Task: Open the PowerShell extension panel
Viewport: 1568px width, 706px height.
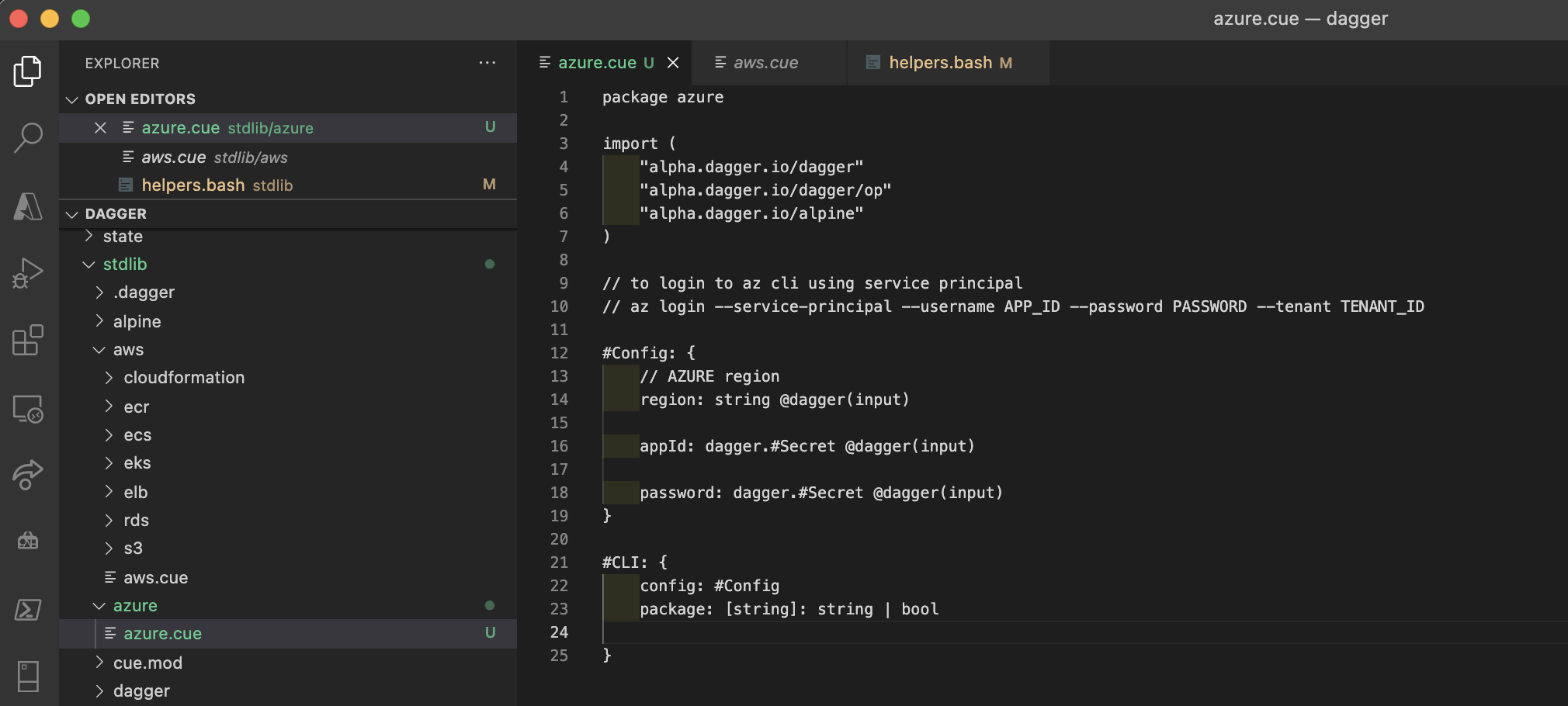Action: tap(29, 610)
